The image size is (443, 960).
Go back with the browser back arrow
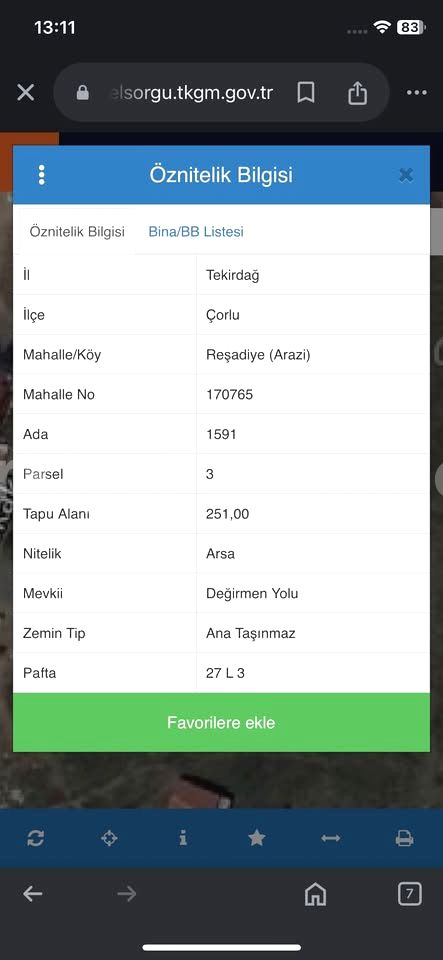click(x=32, y=894)
